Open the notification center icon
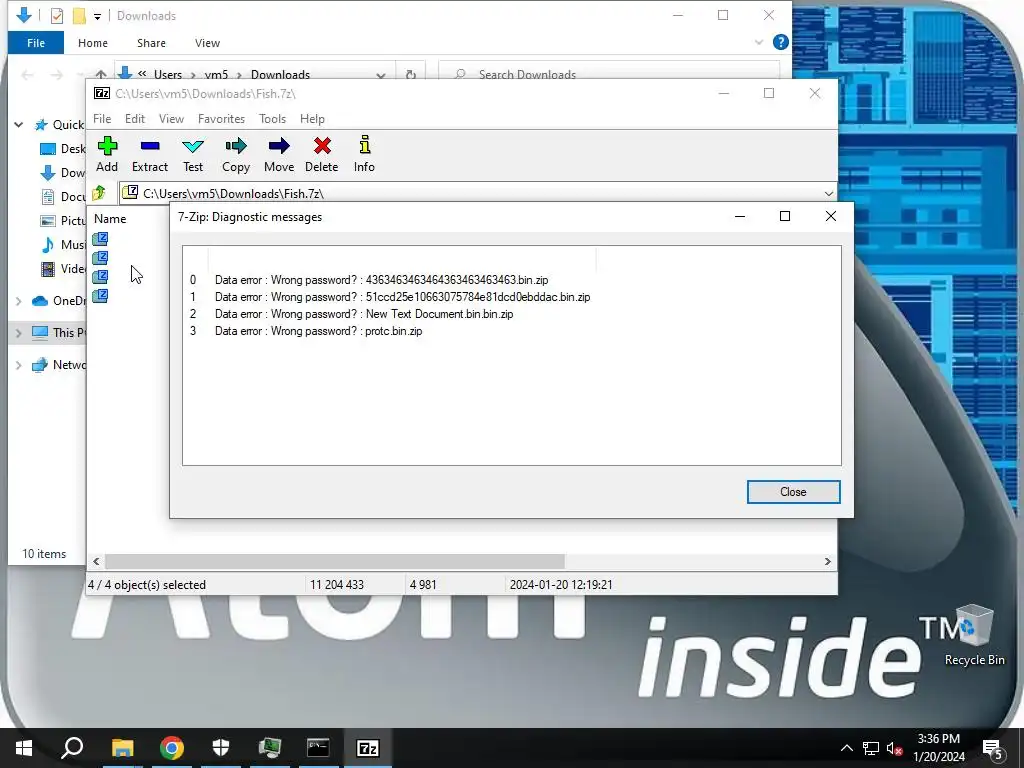The height and width of the screenshot is (768, 1024). [x=993, y=748]
